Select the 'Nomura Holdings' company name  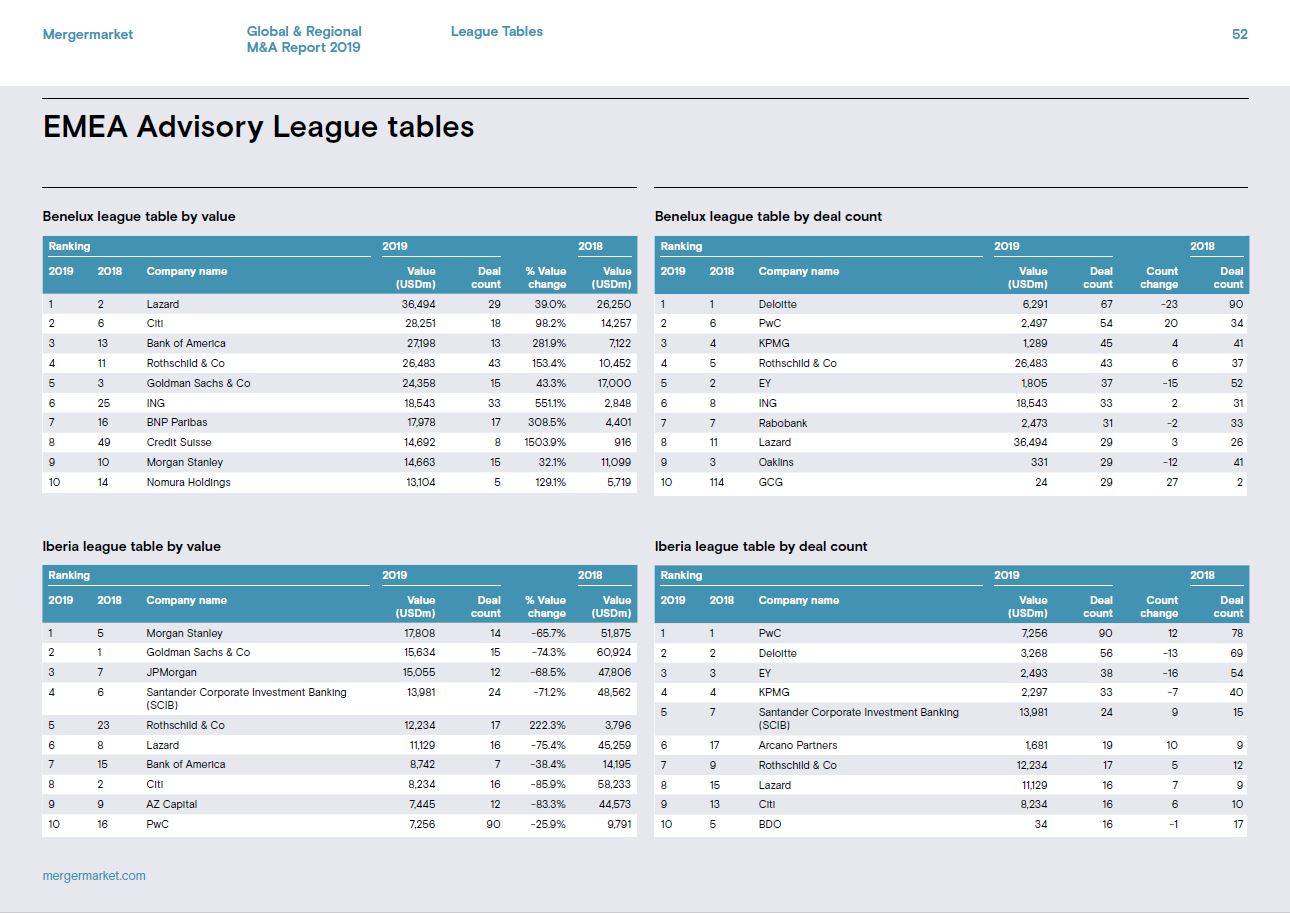[188, 482]
